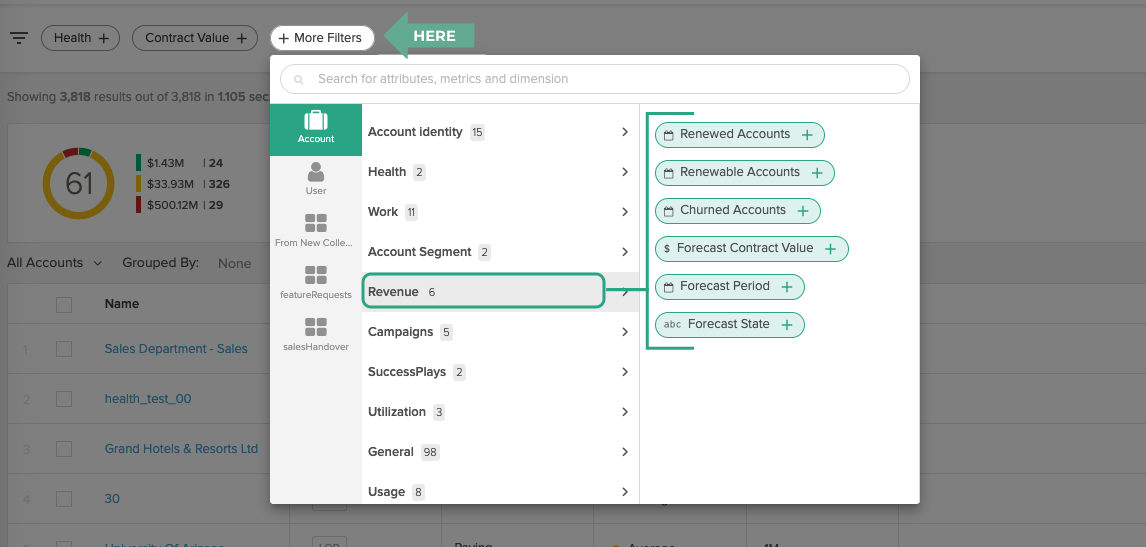Open the Account identity group
Screen dimensions: 1146x547
point(500,132)
